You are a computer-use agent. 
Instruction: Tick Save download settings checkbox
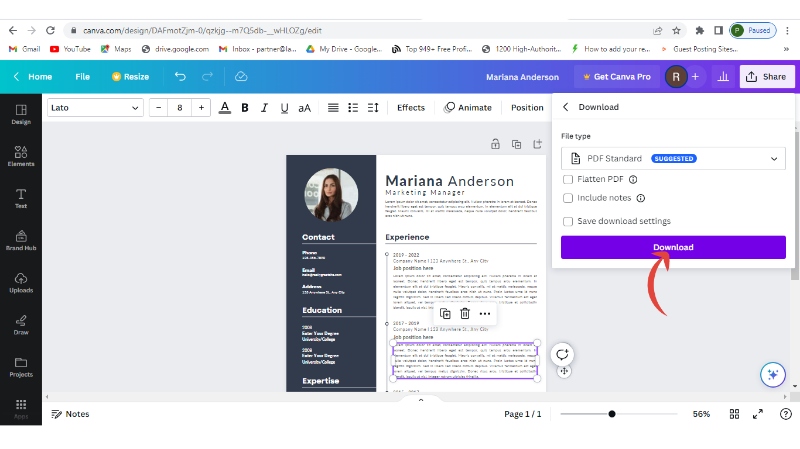click(x=568, y=221)
